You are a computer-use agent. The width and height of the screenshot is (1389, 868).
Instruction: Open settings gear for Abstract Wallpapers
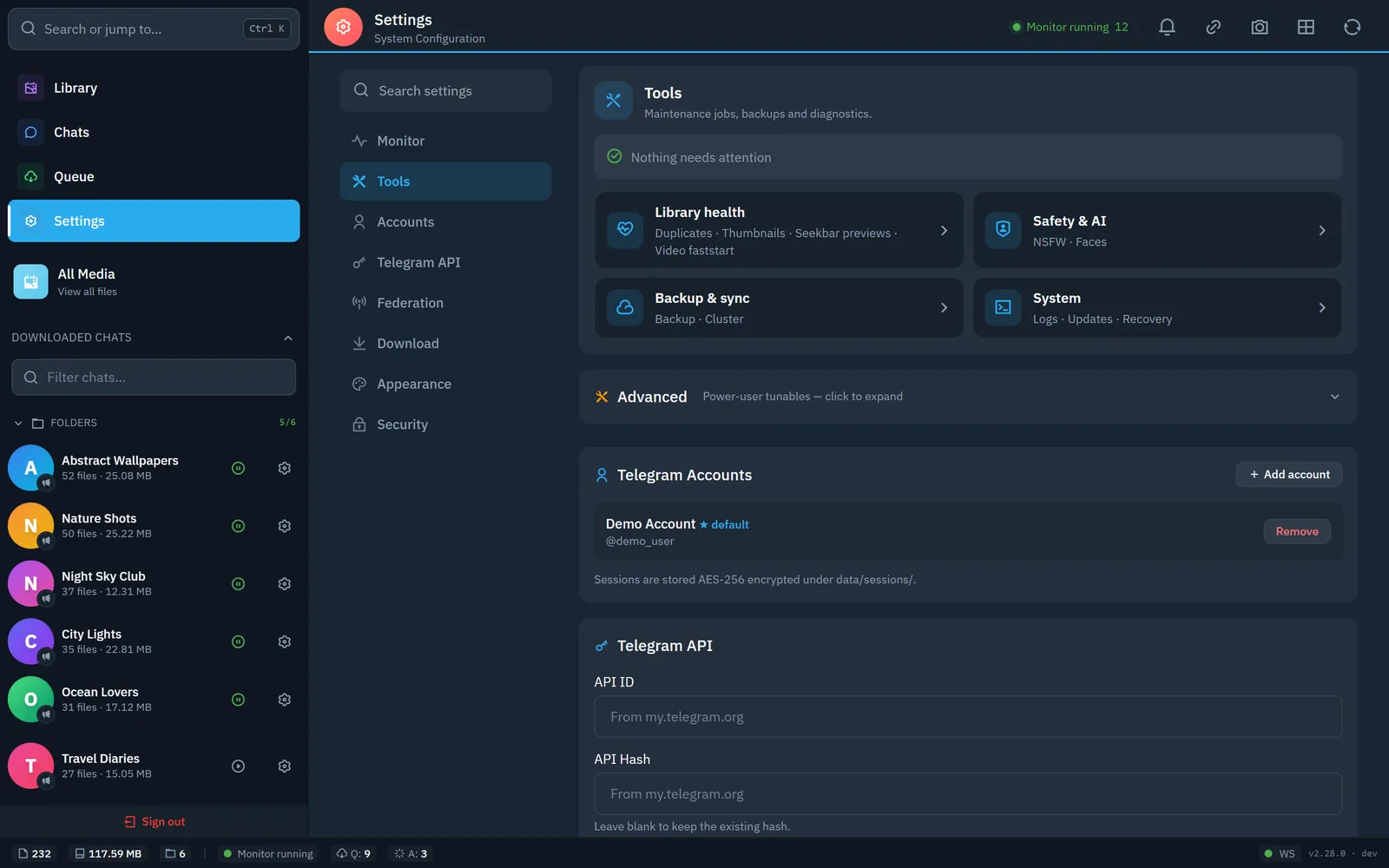point(284,468)
